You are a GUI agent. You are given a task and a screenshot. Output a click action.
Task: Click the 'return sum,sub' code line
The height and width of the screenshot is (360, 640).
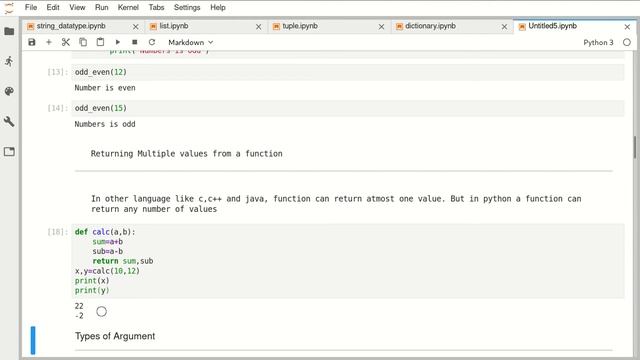click(x=123, y=261)
